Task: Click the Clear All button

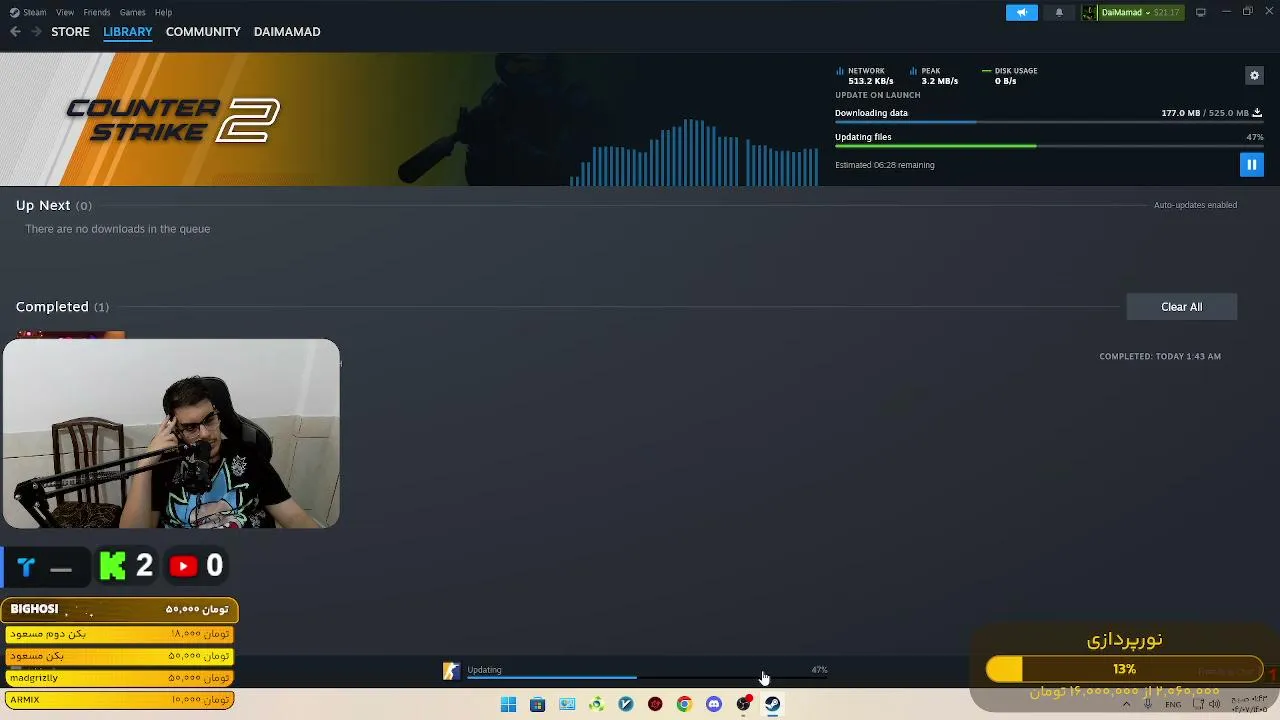Action: (1181, 307)
